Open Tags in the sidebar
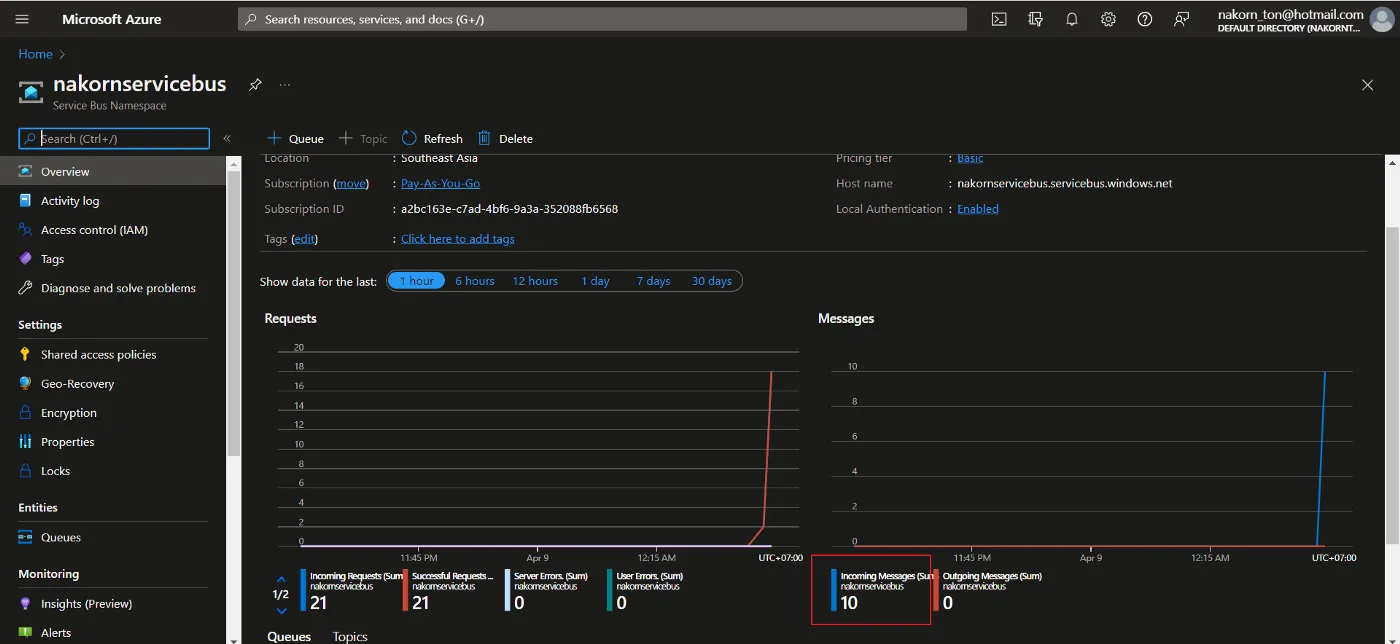Viewport: 1400px width, 644px height. (52, 259)
